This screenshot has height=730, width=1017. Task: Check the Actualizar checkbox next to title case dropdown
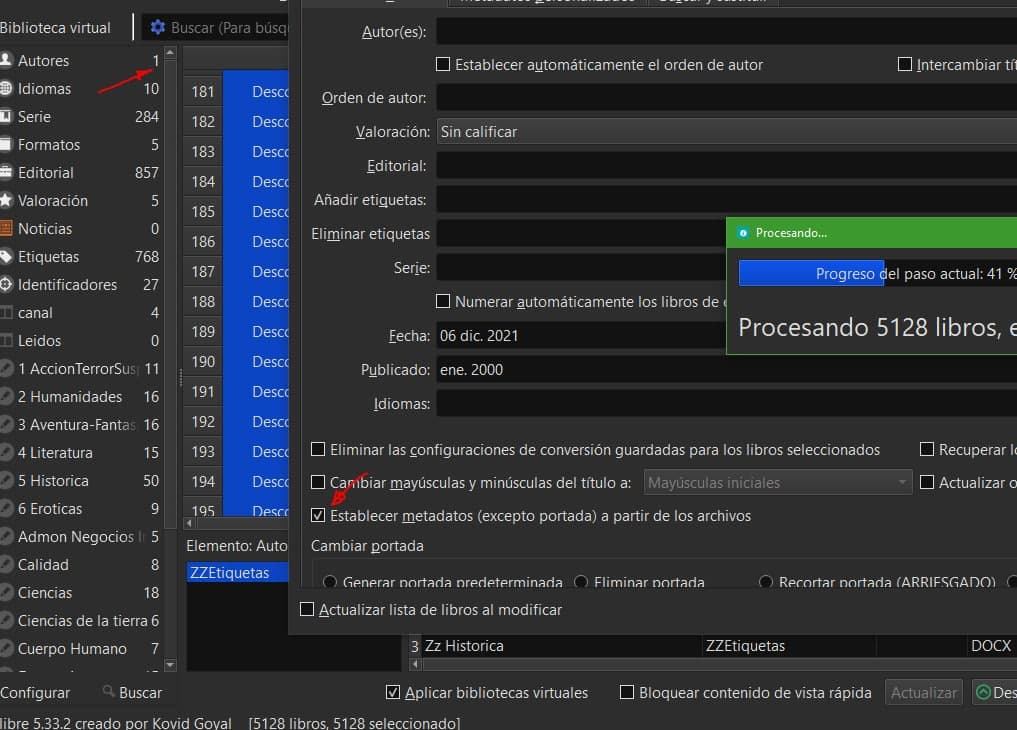(x=927, y=482)
